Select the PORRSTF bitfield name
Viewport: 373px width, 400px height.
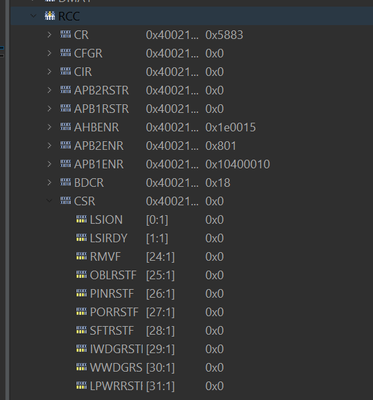(x=114, y=312)
